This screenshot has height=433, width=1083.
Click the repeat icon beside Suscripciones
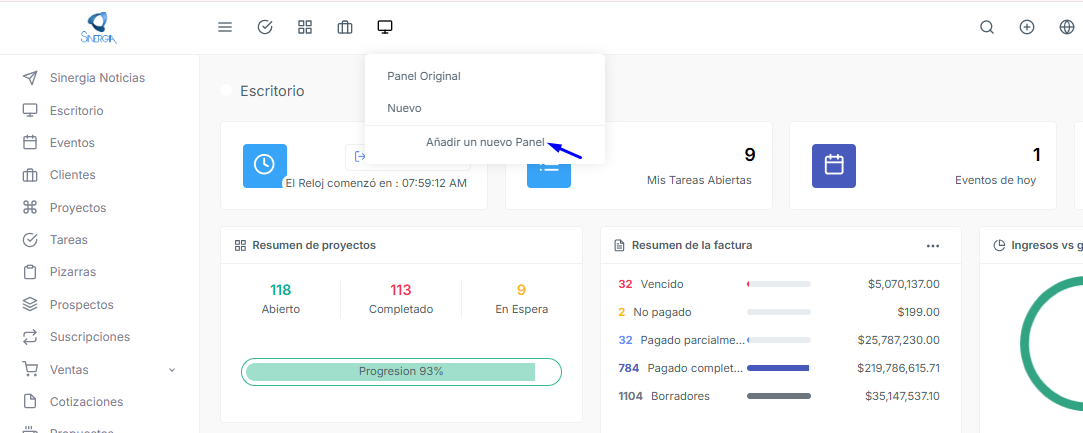click(x=30, y=337)
